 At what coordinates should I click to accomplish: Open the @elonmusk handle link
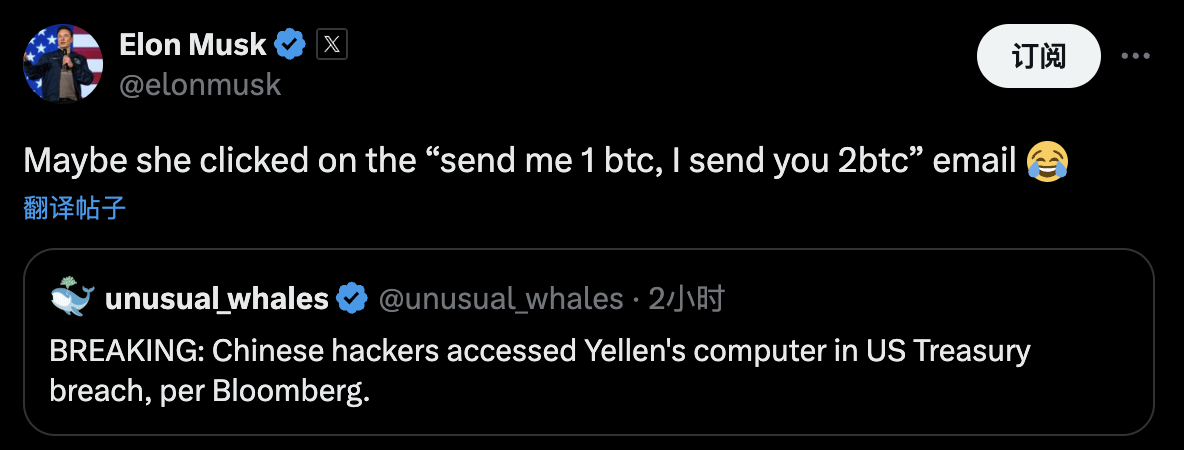[200, 86]
